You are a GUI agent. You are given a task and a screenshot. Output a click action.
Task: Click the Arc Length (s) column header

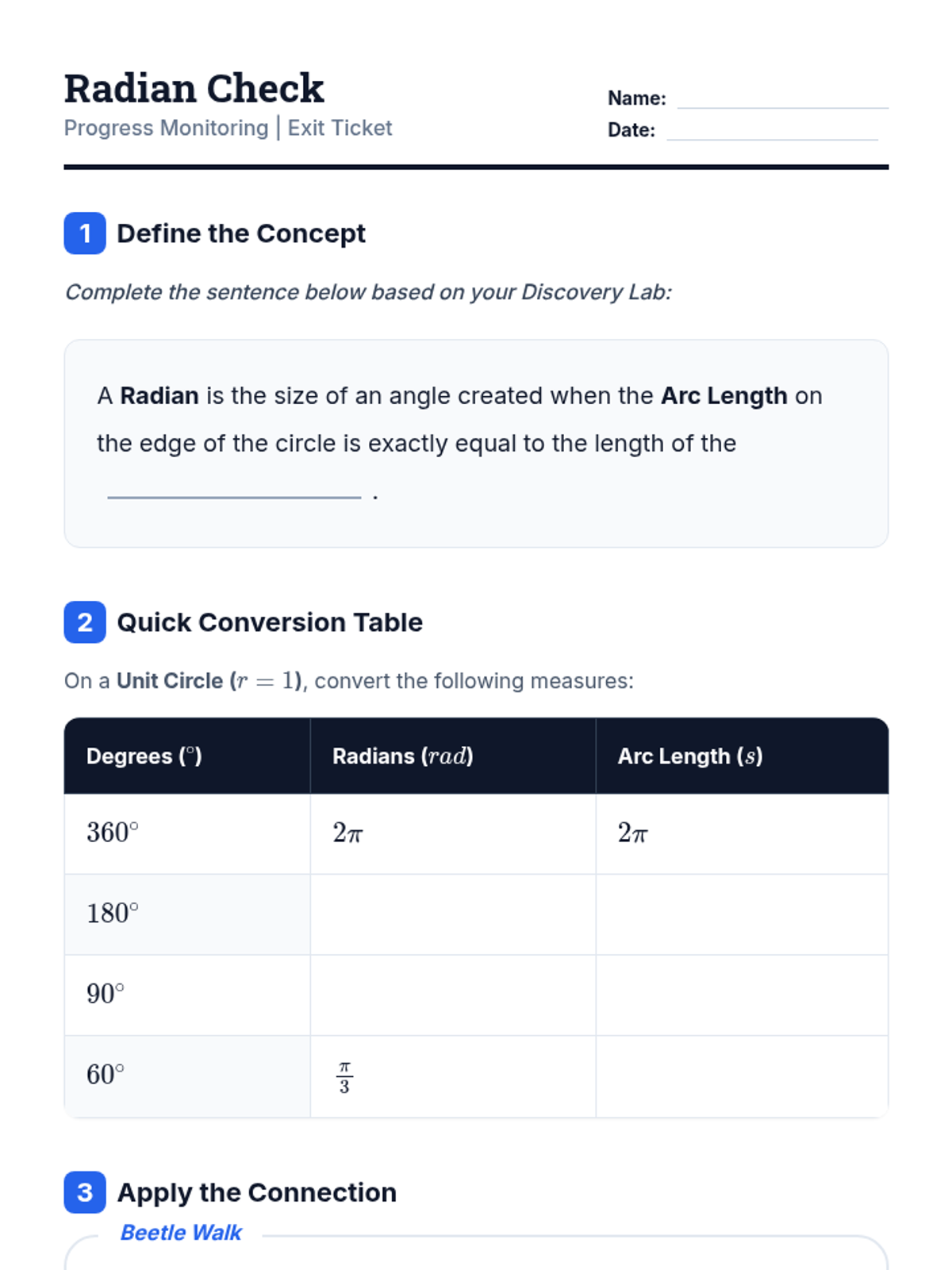coord(690,756)
